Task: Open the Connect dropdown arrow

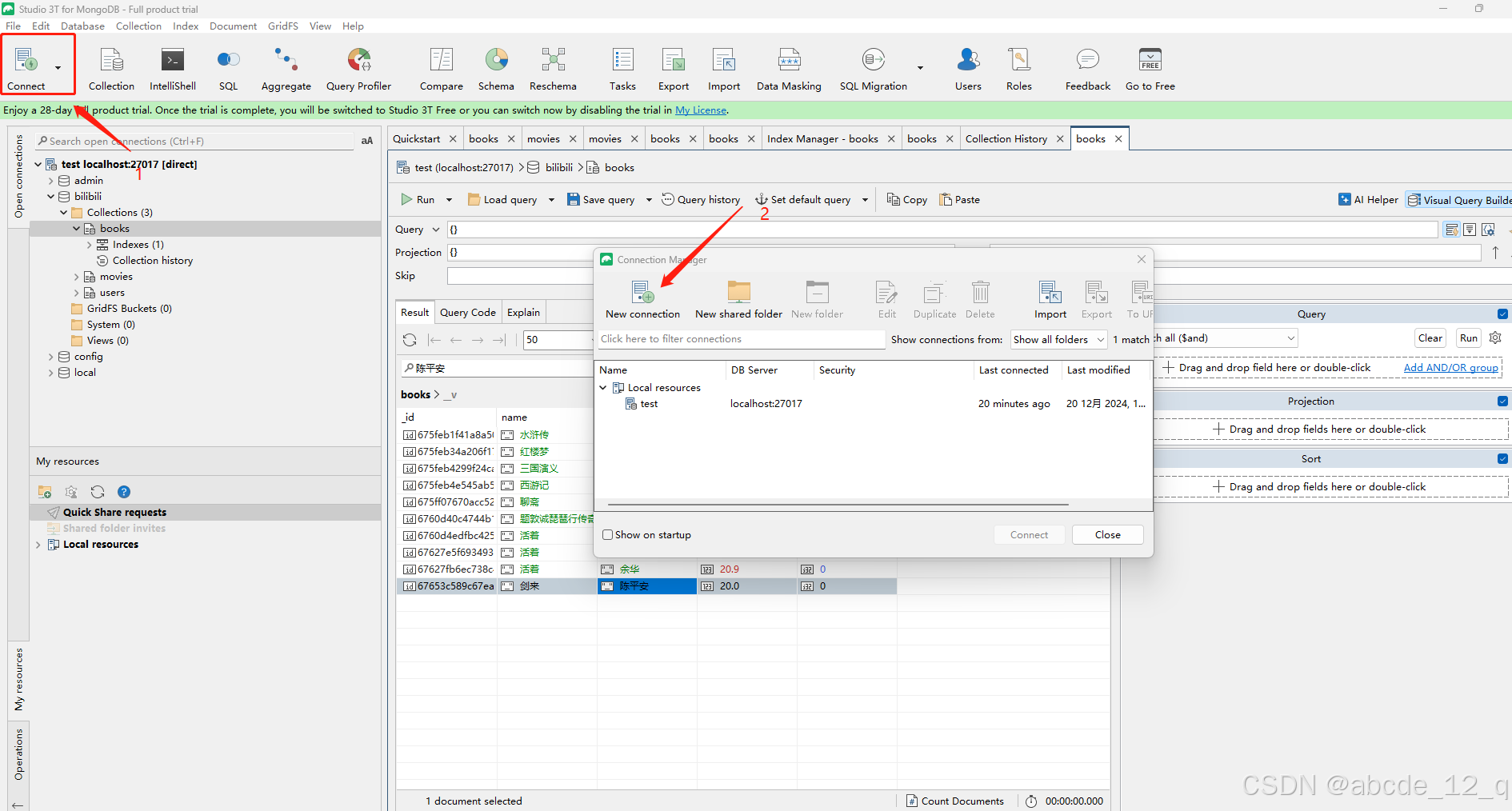Action: pyautogui.click(x=58, y=68)
